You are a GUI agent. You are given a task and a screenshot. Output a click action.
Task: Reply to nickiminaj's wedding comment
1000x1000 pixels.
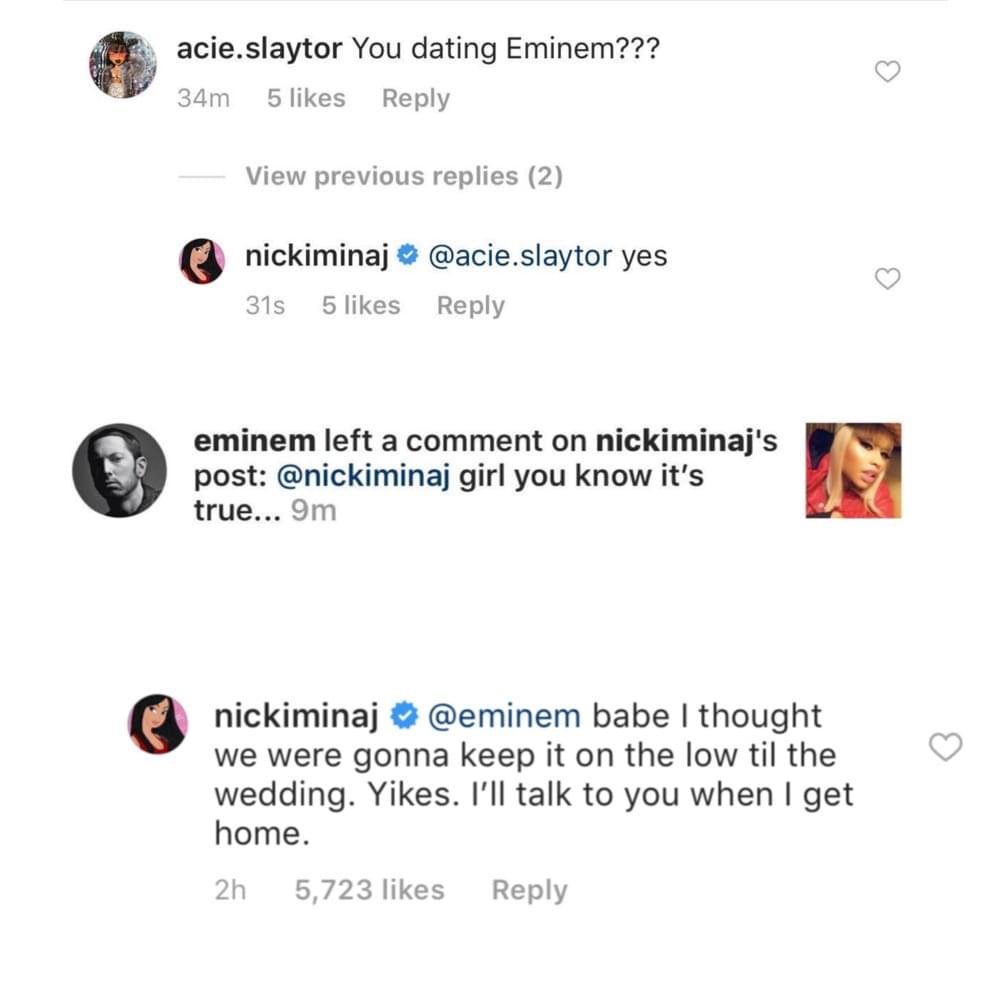coord(529,890)
